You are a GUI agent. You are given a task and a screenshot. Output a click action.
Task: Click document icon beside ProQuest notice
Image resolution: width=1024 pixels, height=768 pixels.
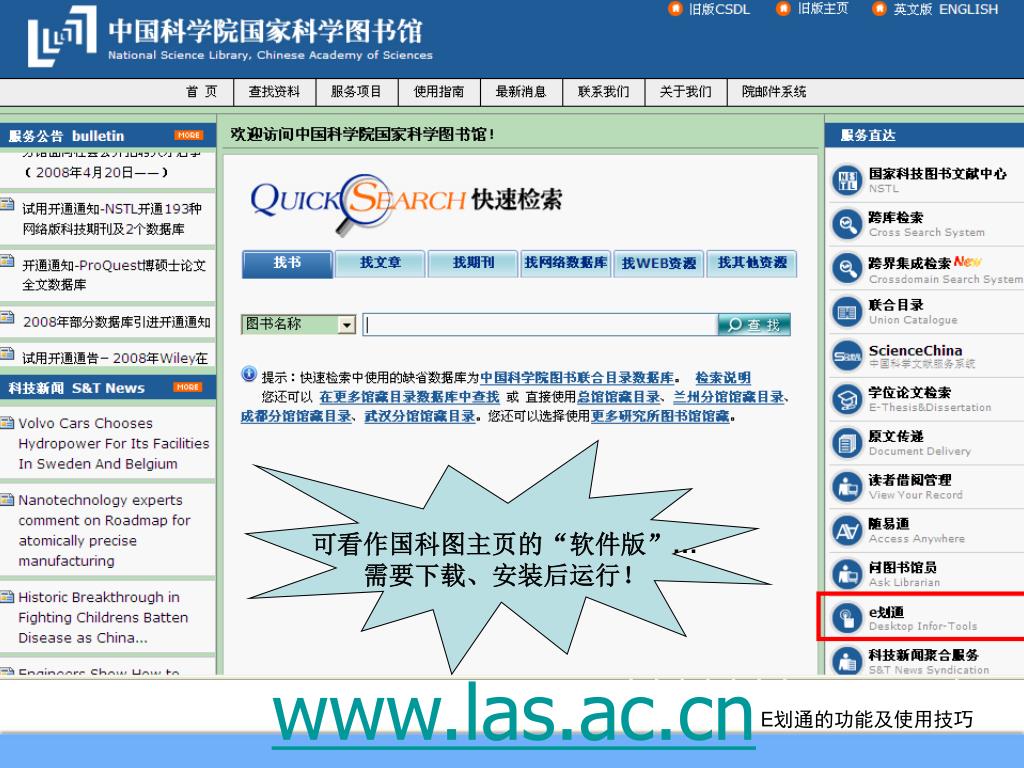coord(7,261)
